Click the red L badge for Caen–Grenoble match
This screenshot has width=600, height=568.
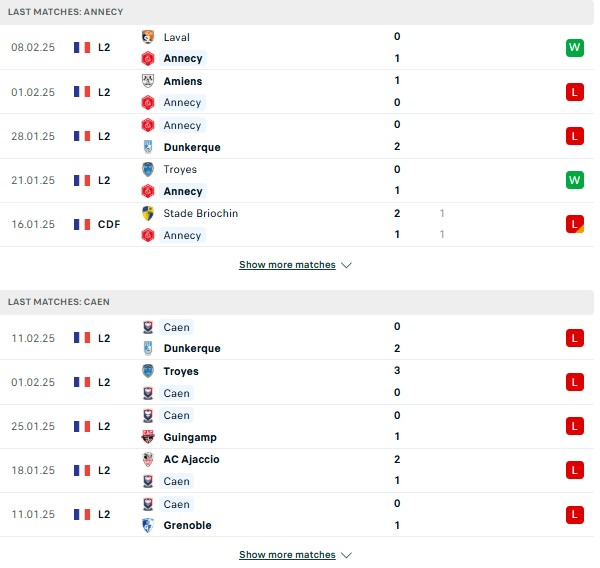(575, 515)
